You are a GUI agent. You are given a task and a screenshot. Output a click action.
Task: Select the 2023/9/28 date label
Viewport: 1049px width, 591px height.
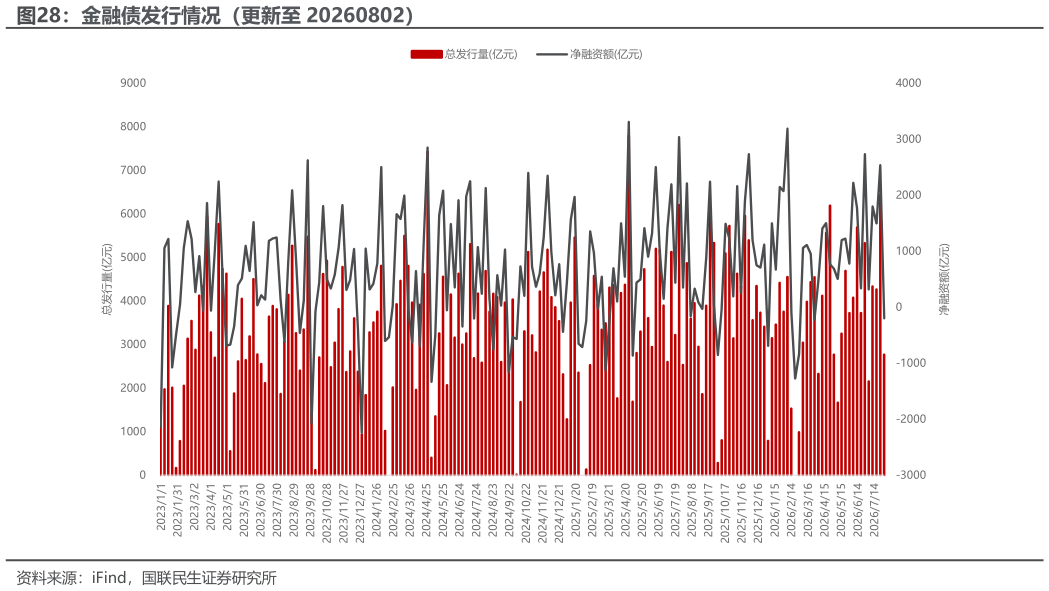[x=310, y=510]
